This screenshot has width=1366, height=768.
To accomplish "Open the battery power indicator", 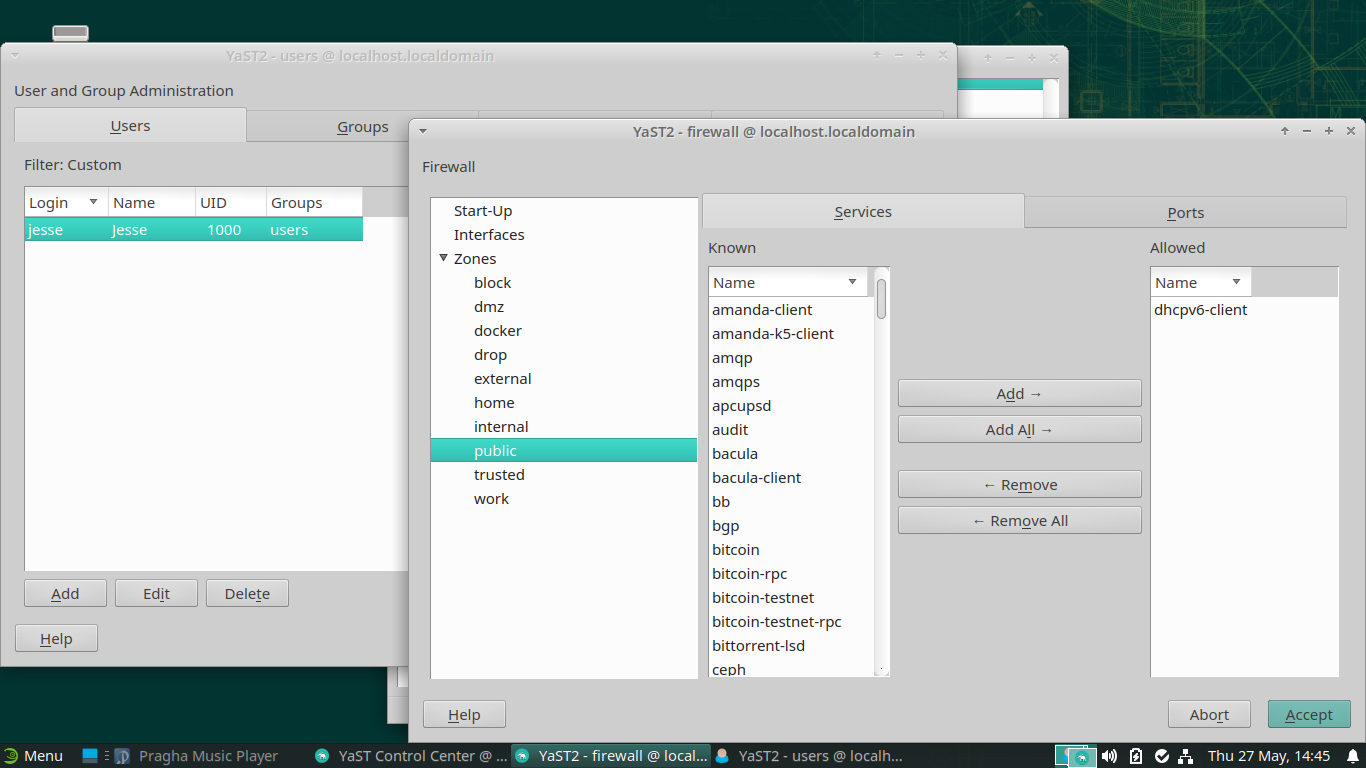I will [1136, 756].
